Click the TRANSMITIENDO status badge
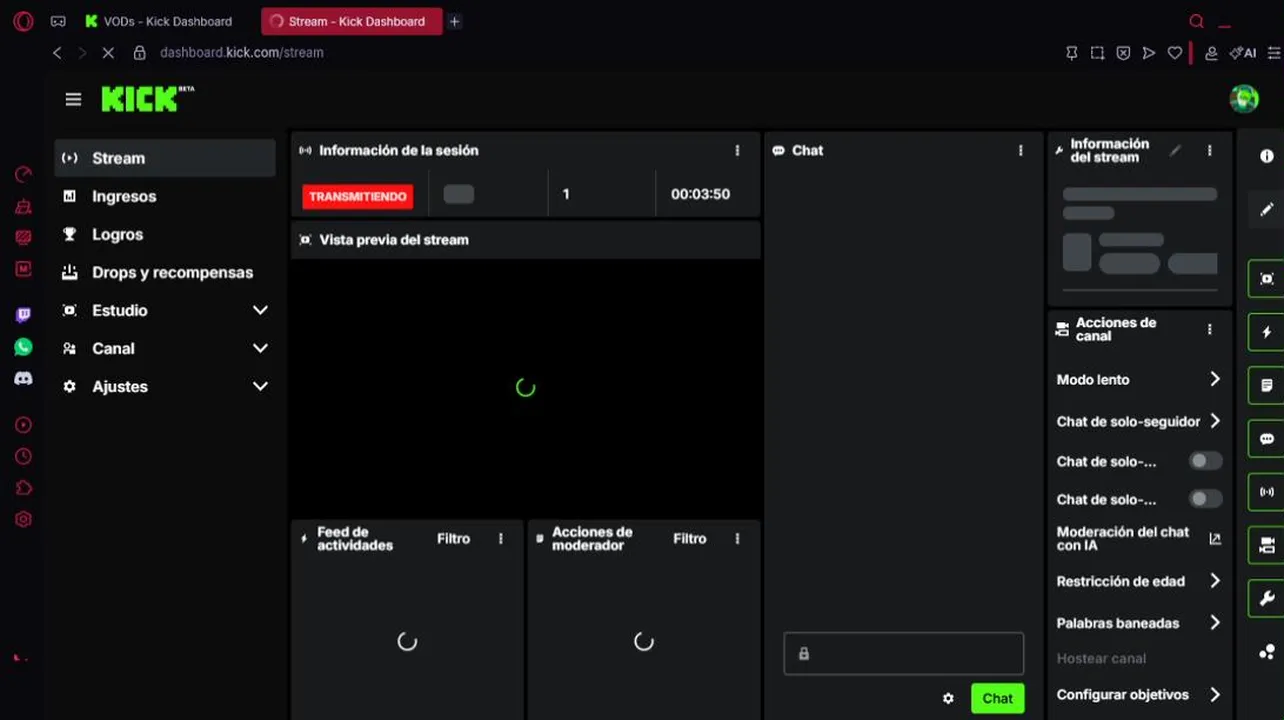 tap(358, 196)
